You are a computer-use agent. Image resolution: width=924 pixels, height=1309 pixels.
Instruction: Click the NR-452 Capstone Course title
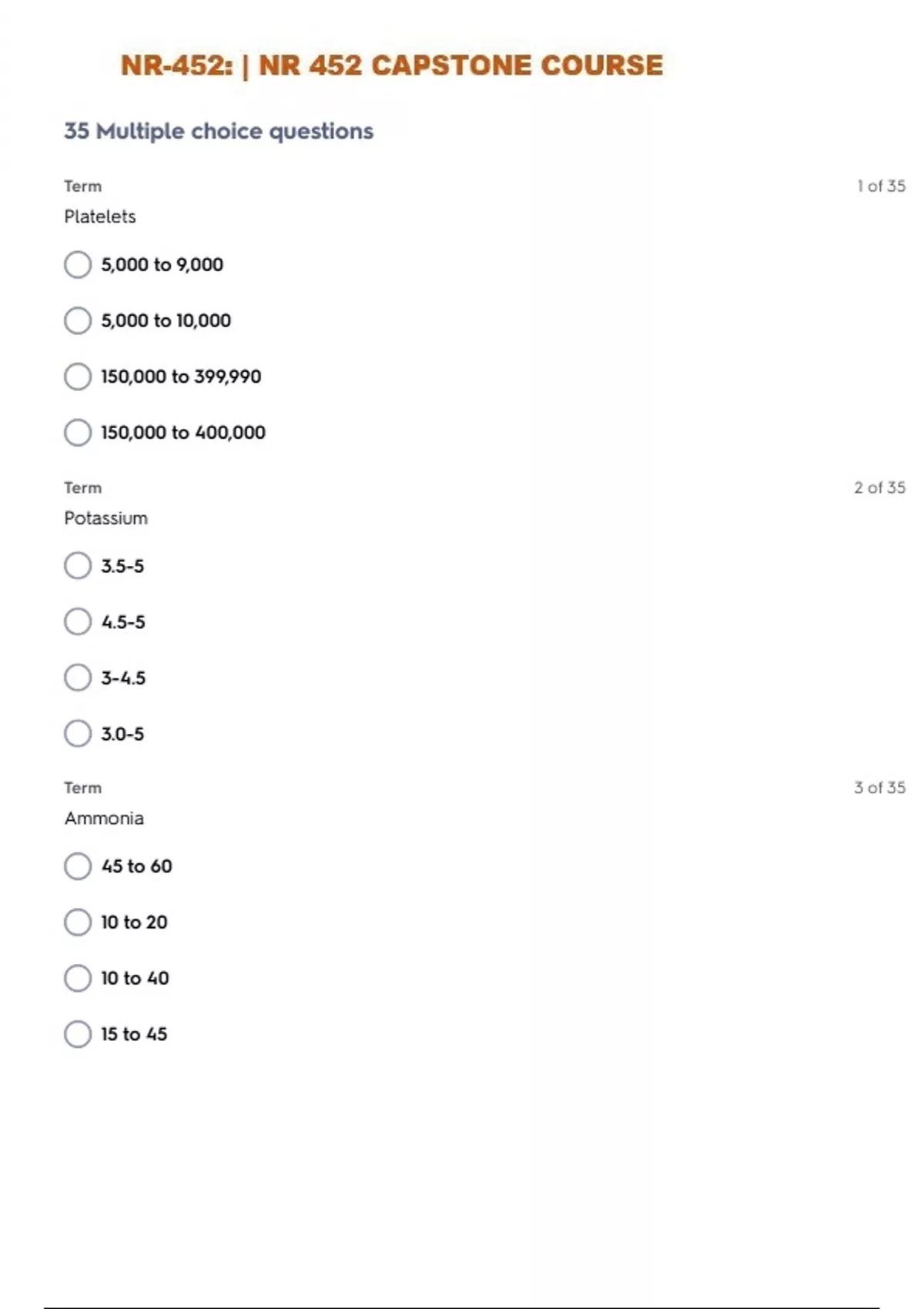[391, 65]
